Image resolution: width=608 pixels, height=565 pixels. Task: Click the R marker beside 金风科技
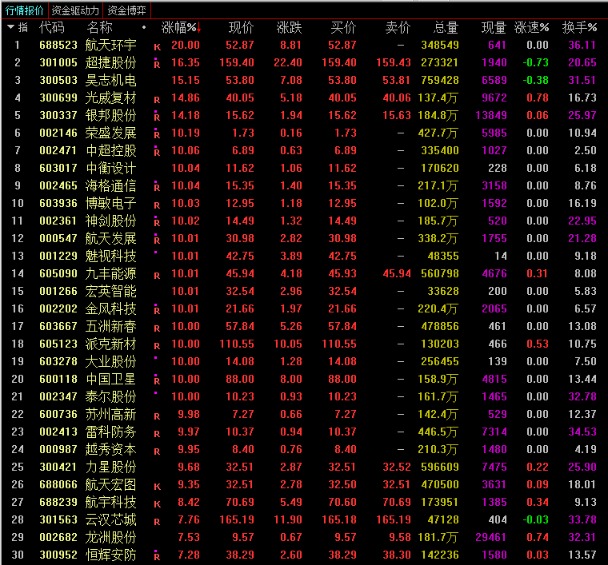[x=157, y=309]
